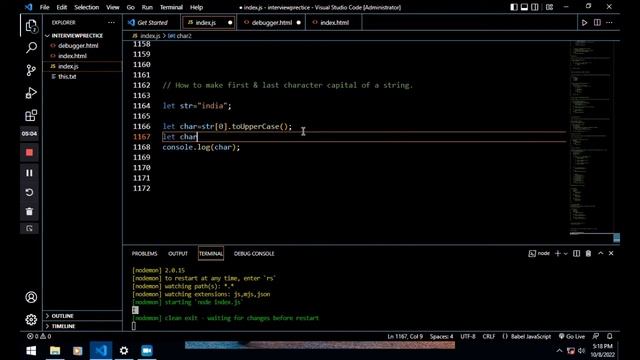The image size is (640, 360).
Task: Show errors and warnings count in status bar
Action: pyautogui.click(x=39, y=336)
